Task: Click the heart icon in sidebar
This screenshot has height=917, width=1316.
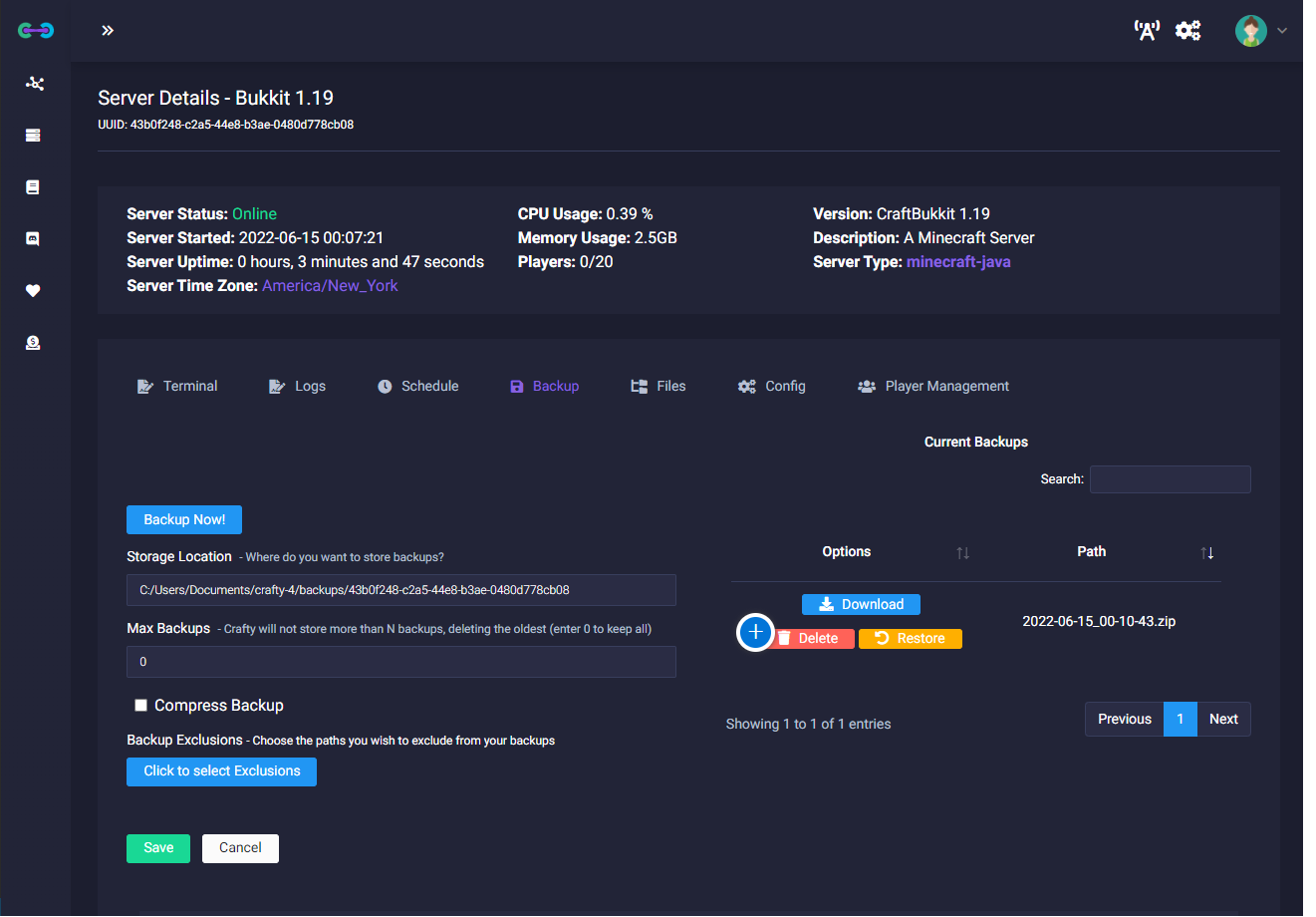Action: tap(33, 291)
